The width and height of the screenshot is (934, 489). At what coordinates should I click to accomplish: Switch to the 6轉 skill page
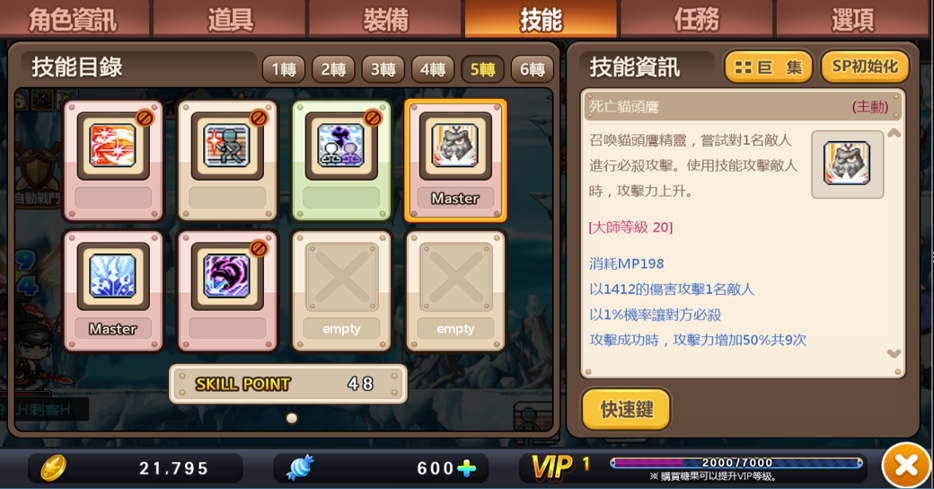(532, 70)
